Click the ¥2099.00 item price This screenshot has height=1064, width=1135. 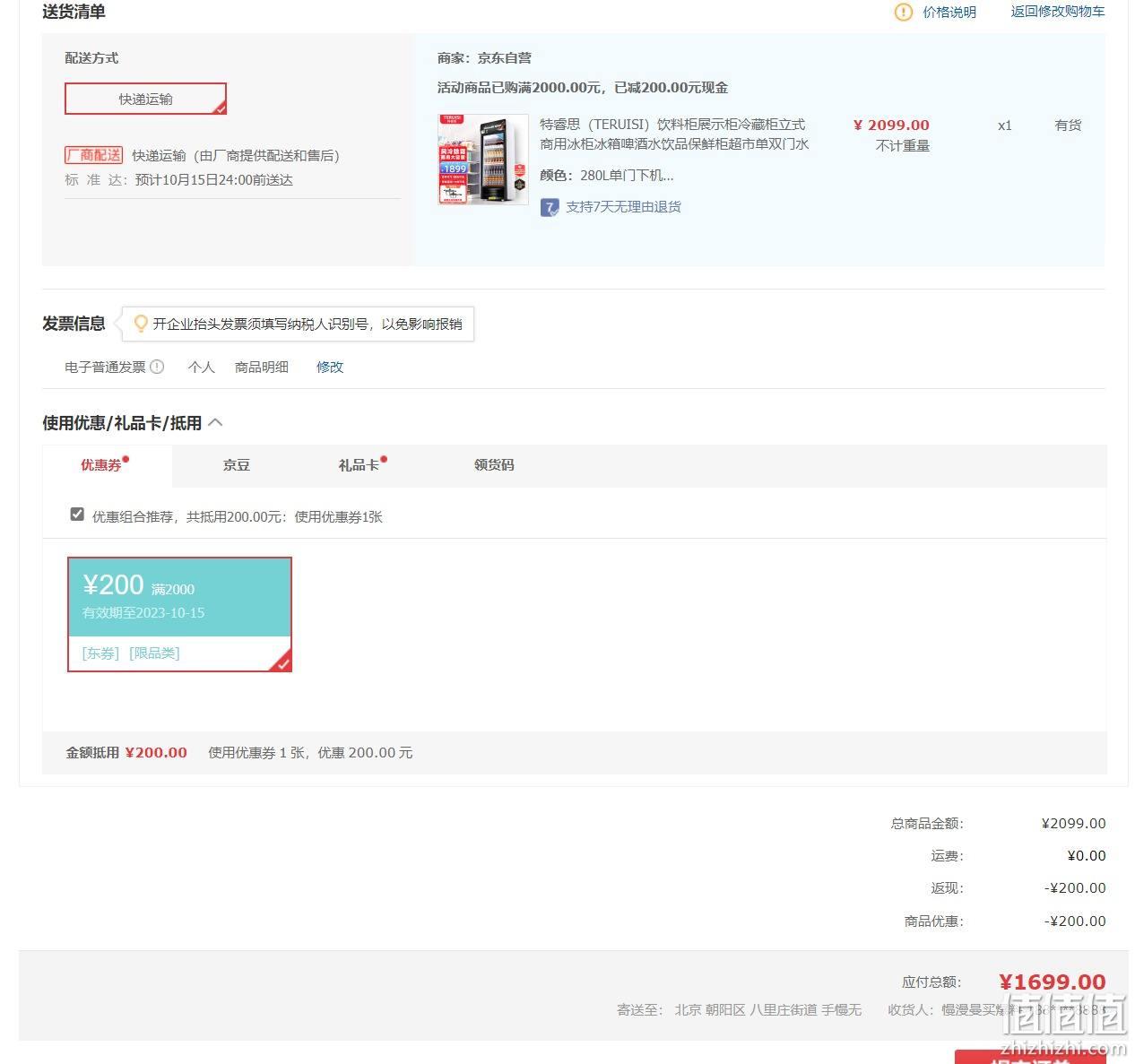click(891, 125)
